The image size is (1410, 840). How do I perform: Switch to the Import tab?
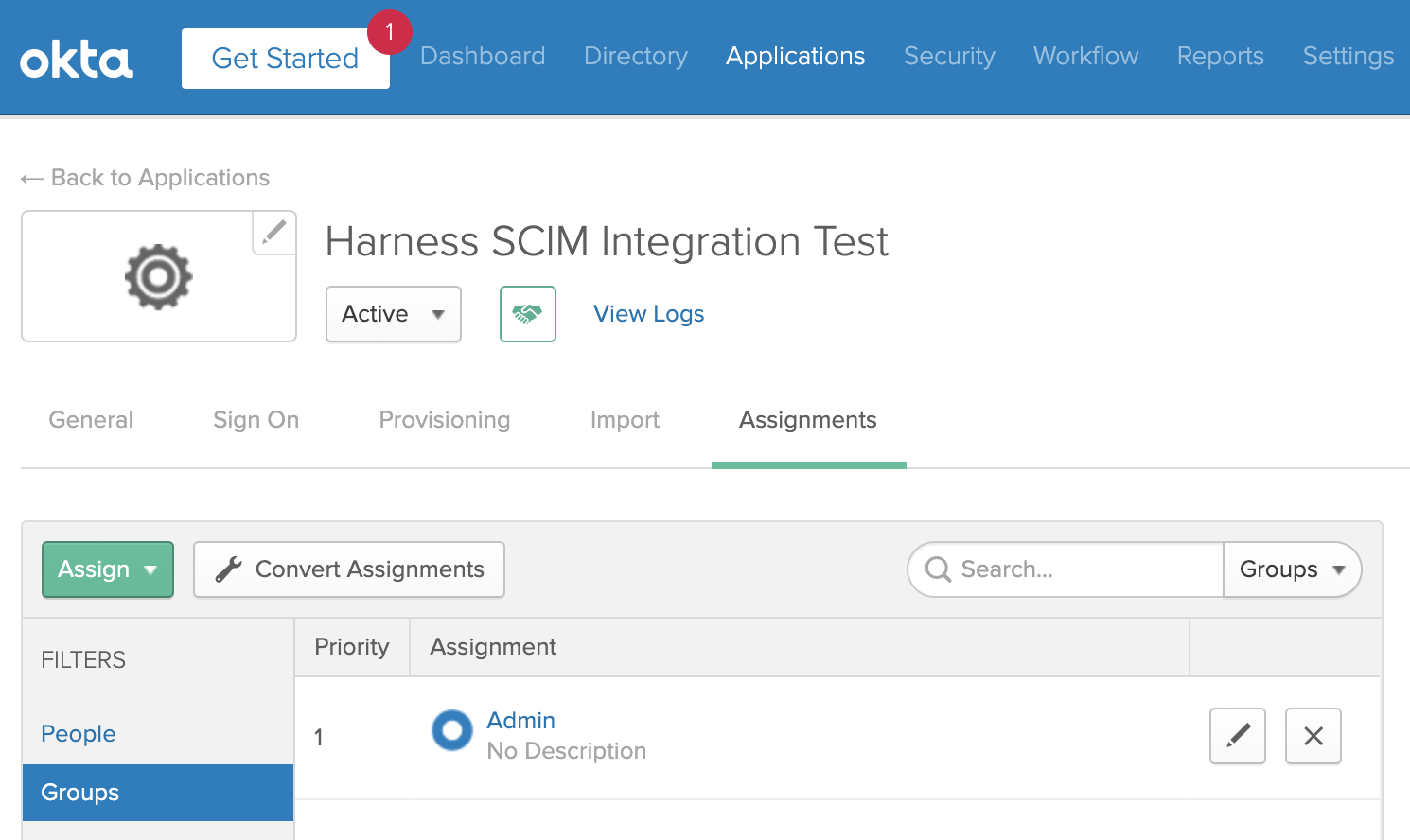[x=626, y=420]
